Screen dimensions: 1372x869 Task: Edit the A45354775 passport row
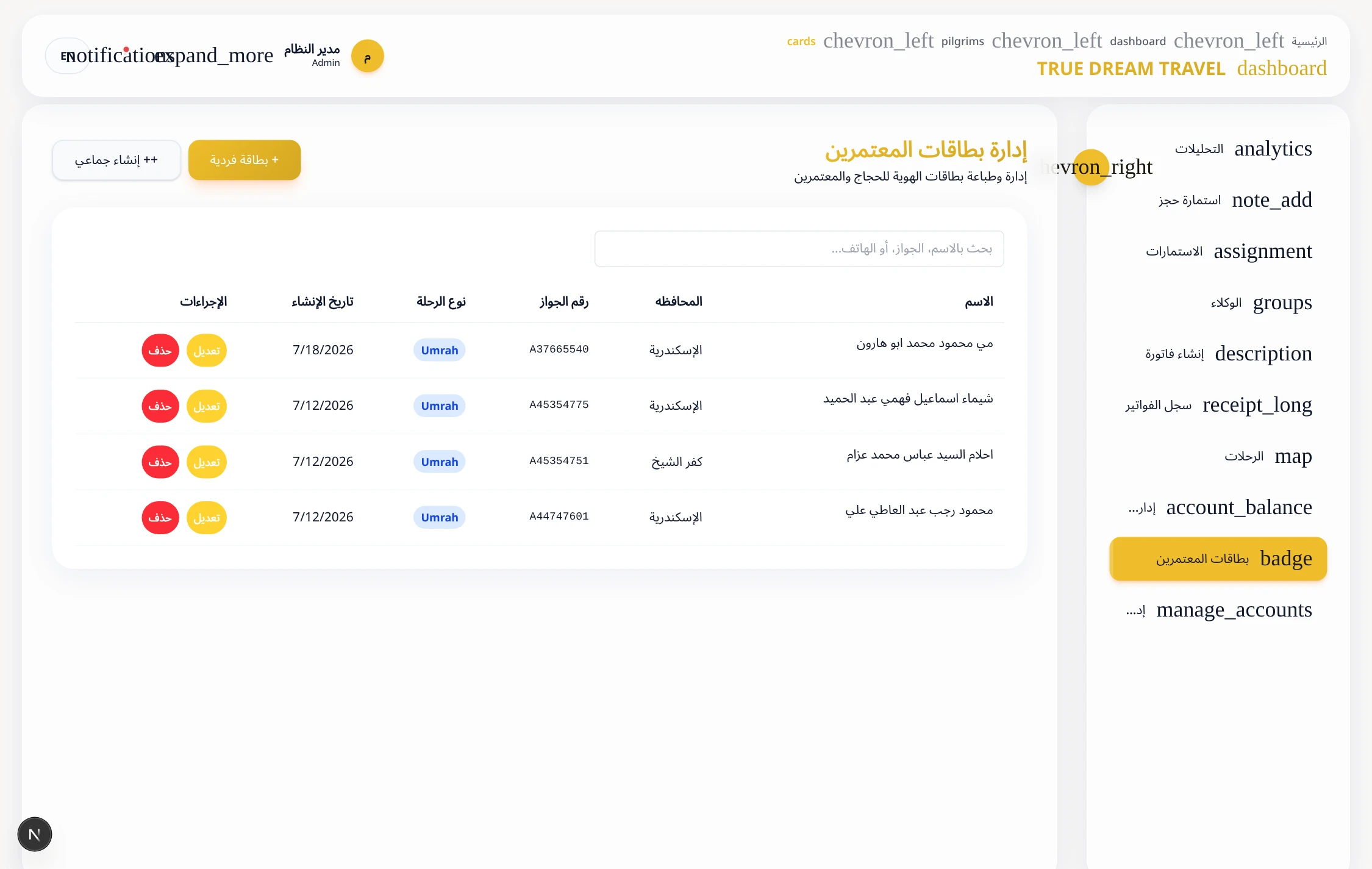207,406
